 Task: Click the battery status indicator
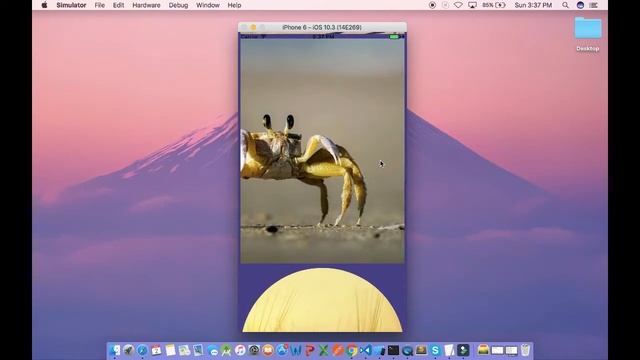tap(494, 5)
